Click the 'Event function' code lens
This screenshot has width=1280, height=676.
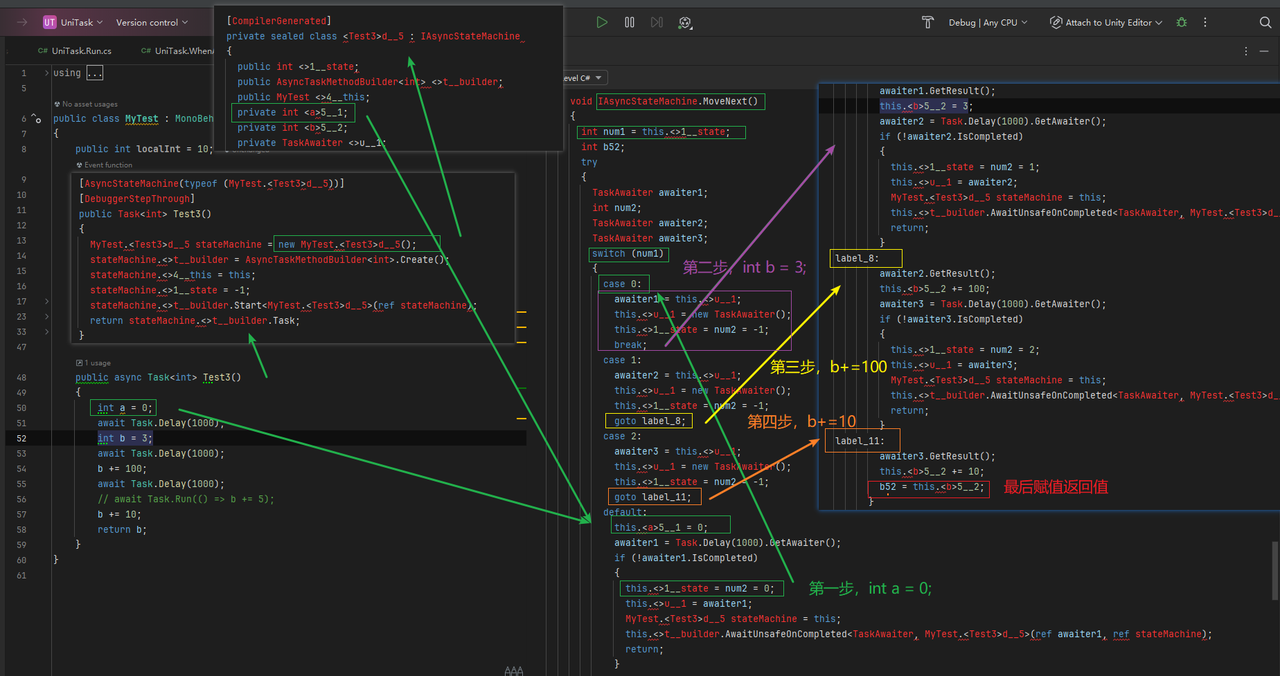pos(108,165)
